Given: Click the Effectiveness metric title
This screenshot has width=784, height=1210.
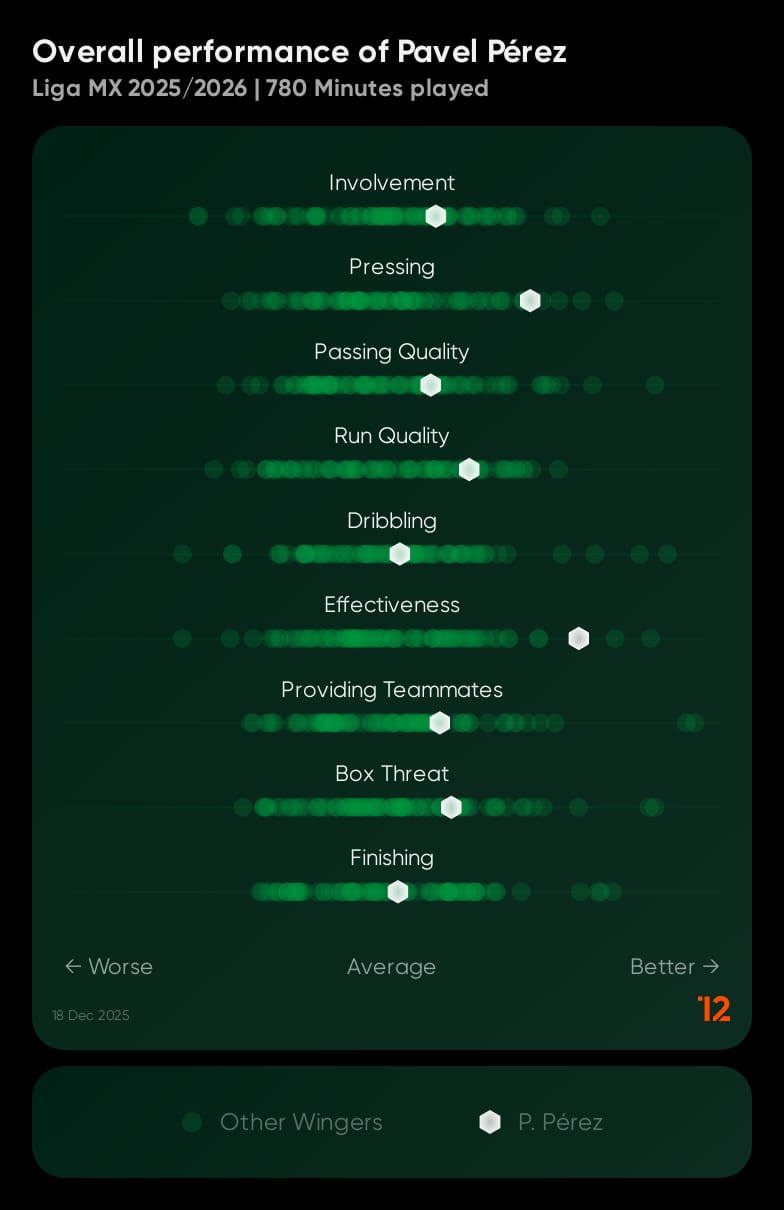Looking at the screenshot, I should coord(392,605).
